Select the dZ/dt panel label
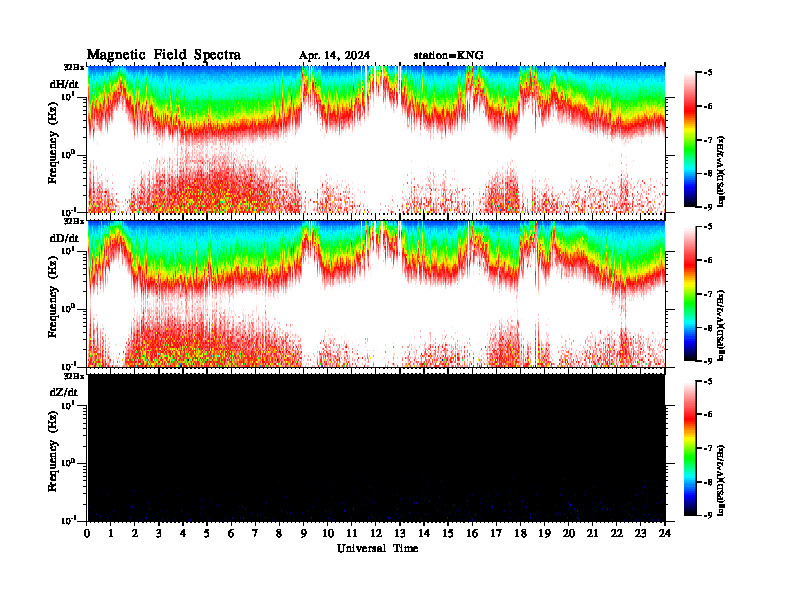Screen dimensions: 792x612 64,392
